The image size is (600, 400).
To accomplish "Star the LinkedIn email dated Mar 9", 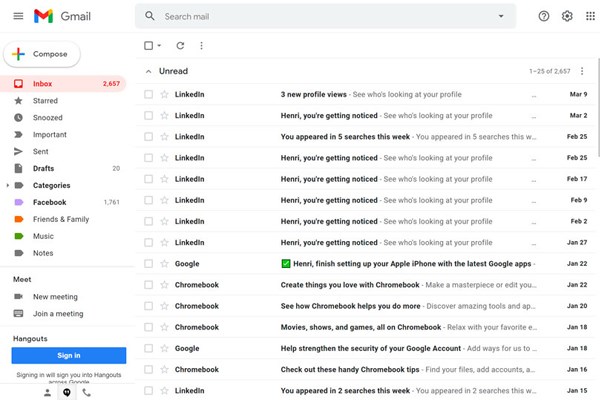I will tap(164, 94).
